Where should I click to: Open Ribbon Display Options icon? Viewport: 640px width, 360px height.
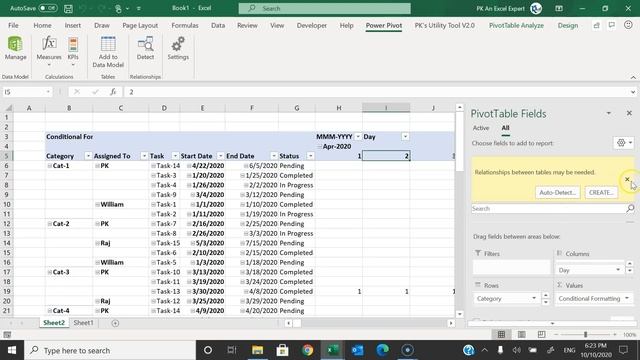pyautogui.click(x=559, y=8)
